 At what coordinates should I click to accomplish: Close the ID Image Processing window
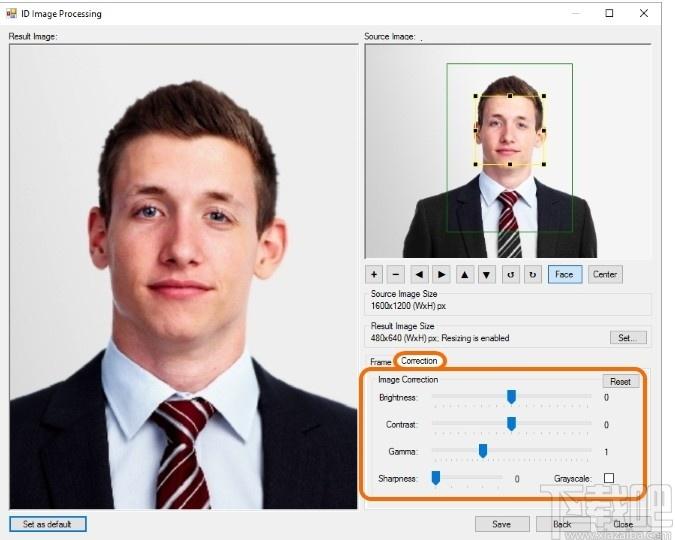[x=644, y=13]
